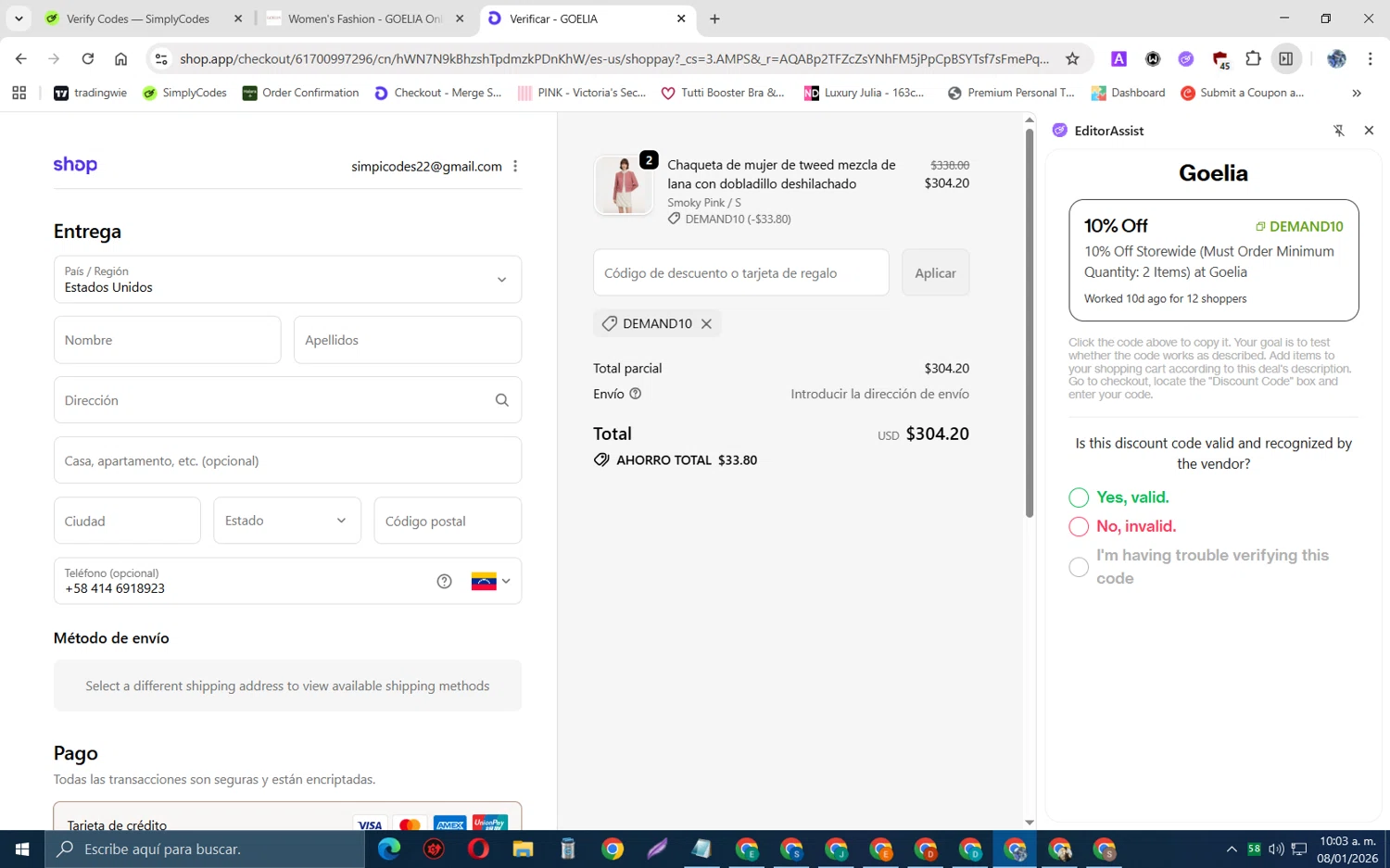Go back to the previous page

coord(20,58)
